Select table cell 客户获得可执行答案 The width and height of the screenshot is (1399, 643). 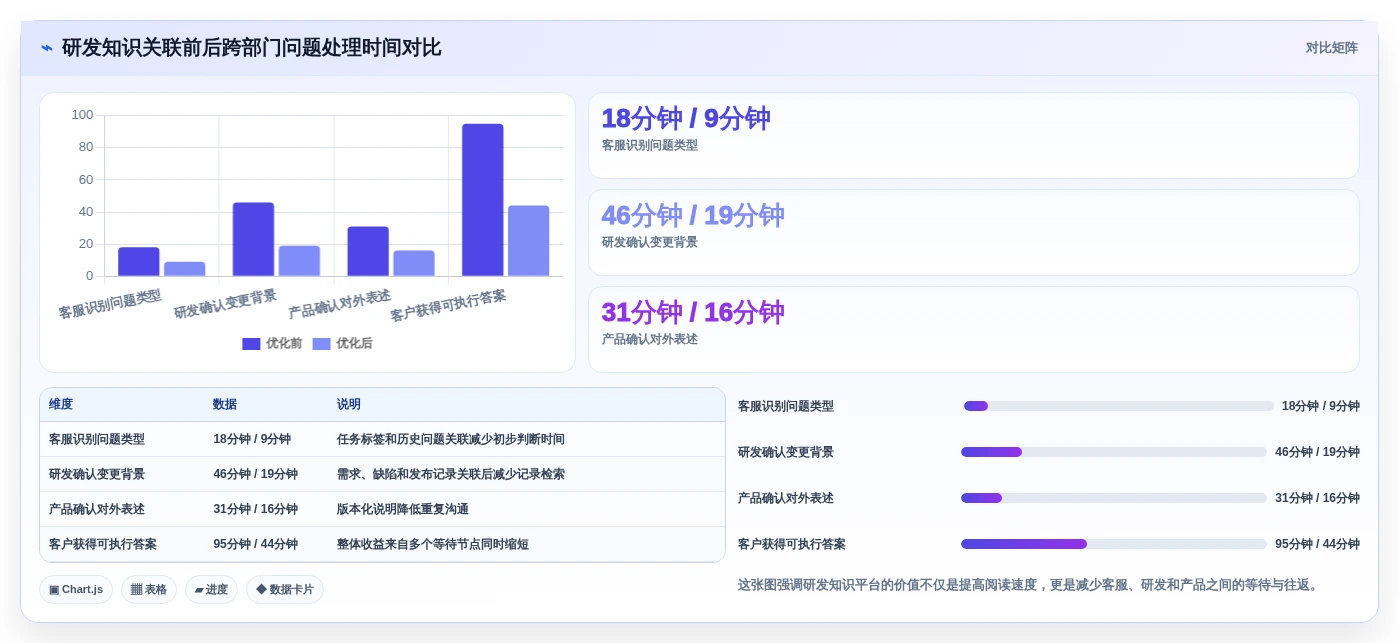[x=103, y=544]
